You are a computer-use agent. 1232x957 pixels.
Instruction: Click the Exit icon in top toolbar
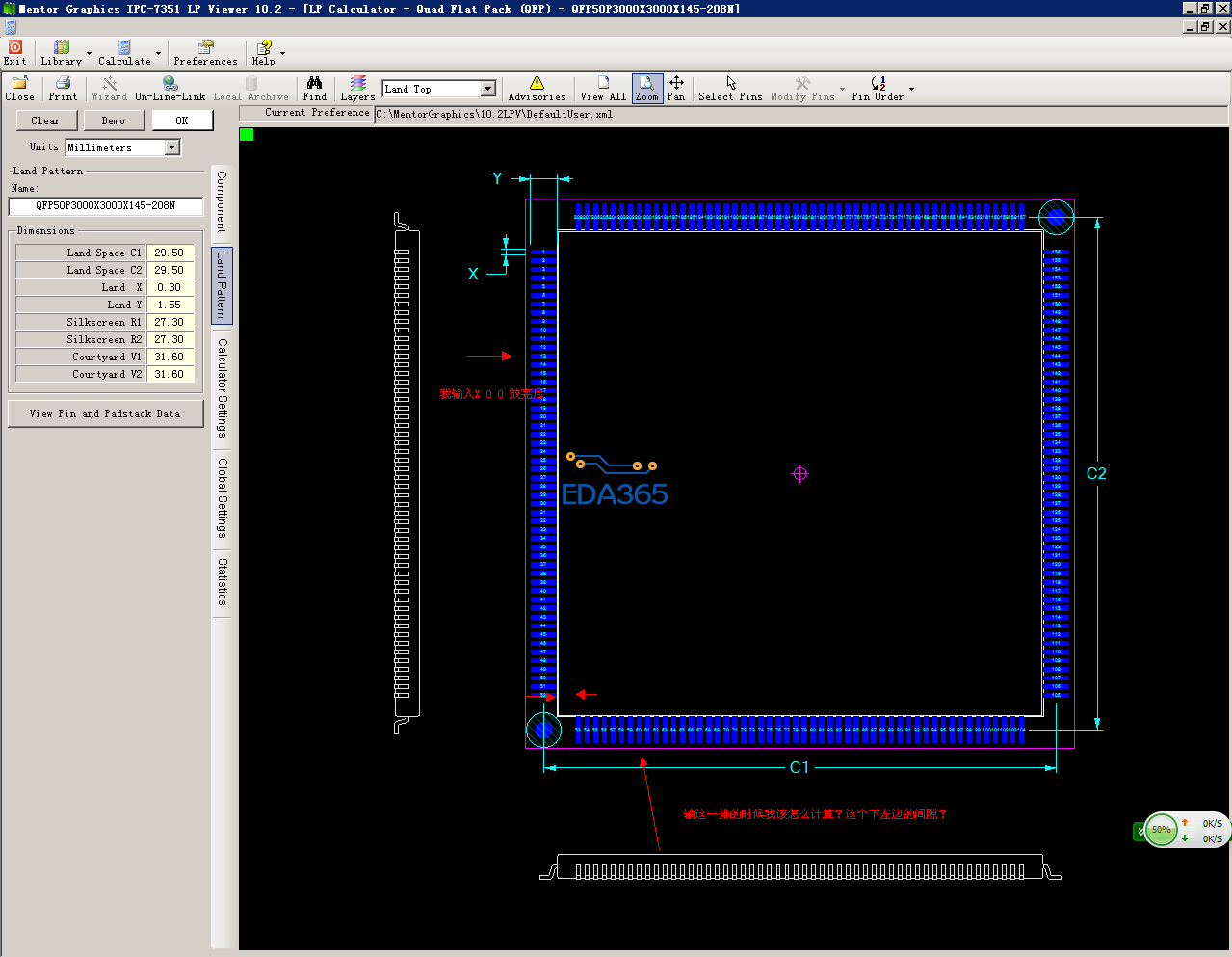click(x=15, y=52)
